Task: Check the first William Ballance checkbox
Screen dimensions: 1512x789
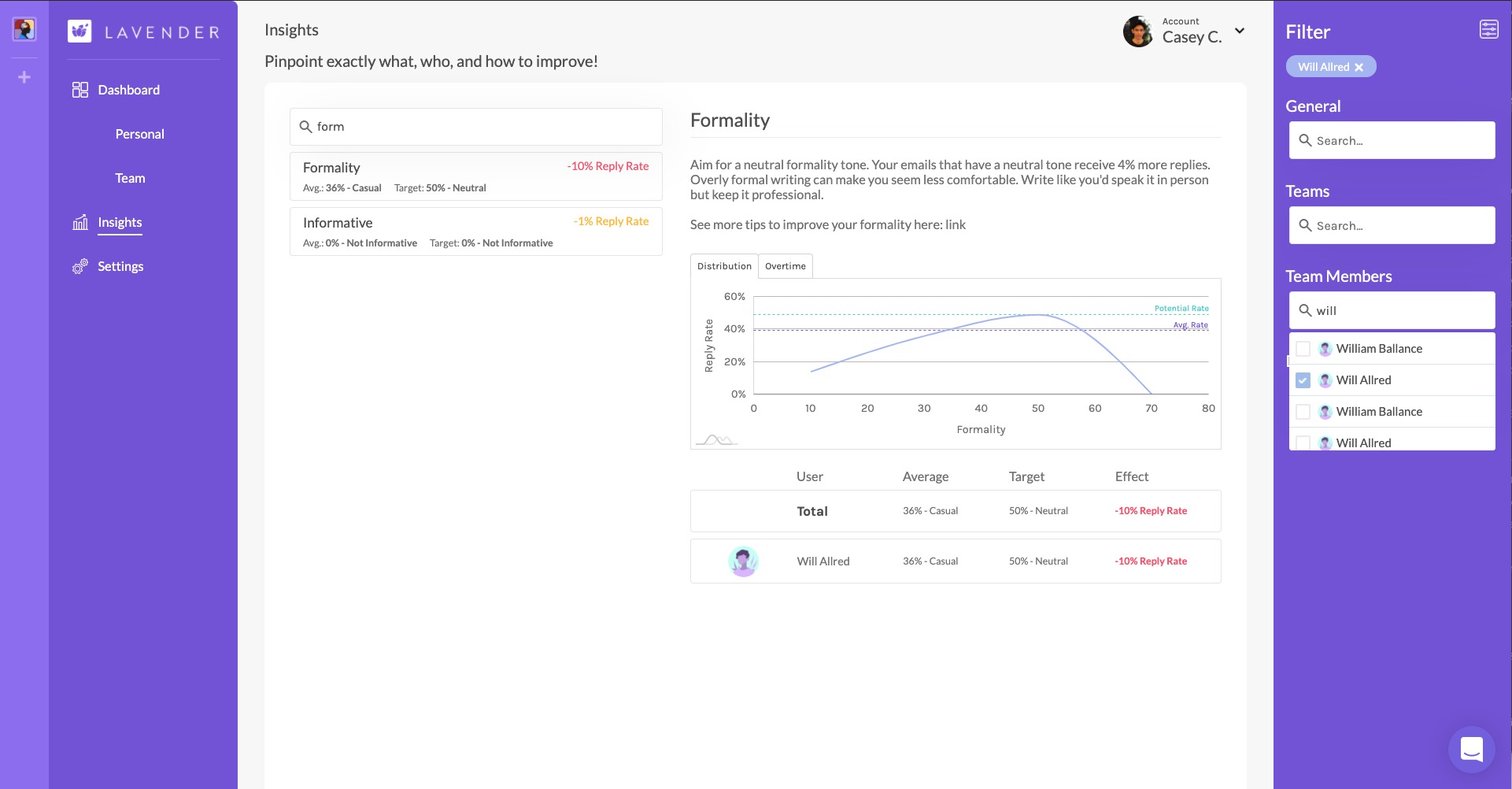Action: click(1303, 349)
